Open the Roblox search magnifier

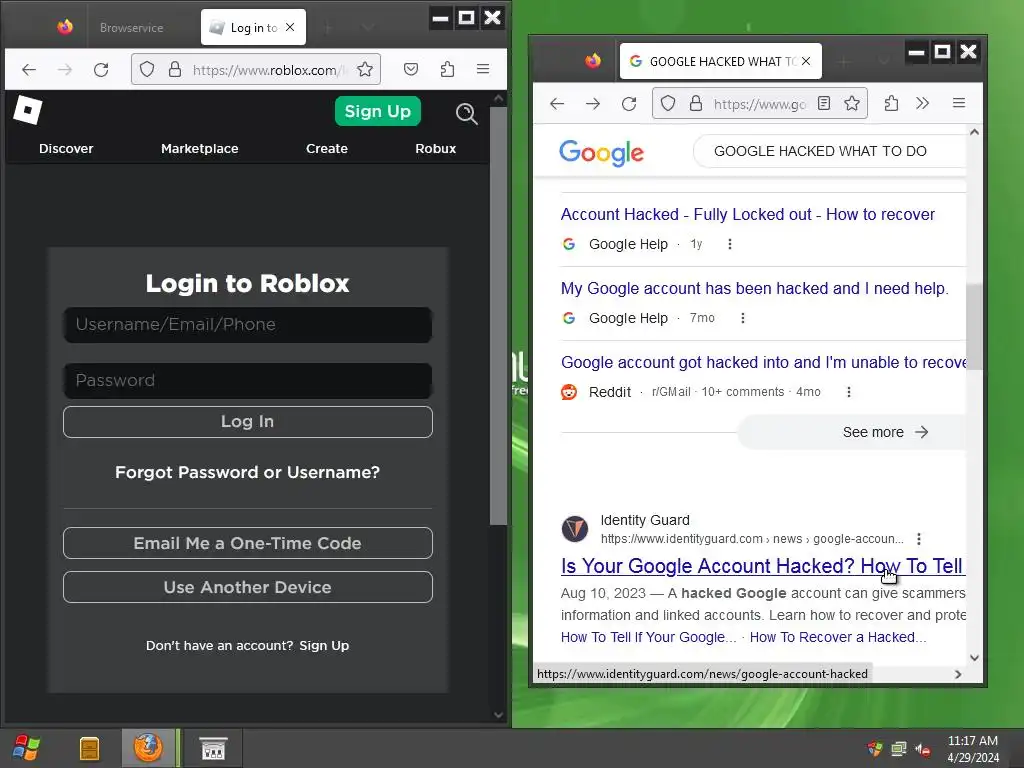(x=466, y=113)
